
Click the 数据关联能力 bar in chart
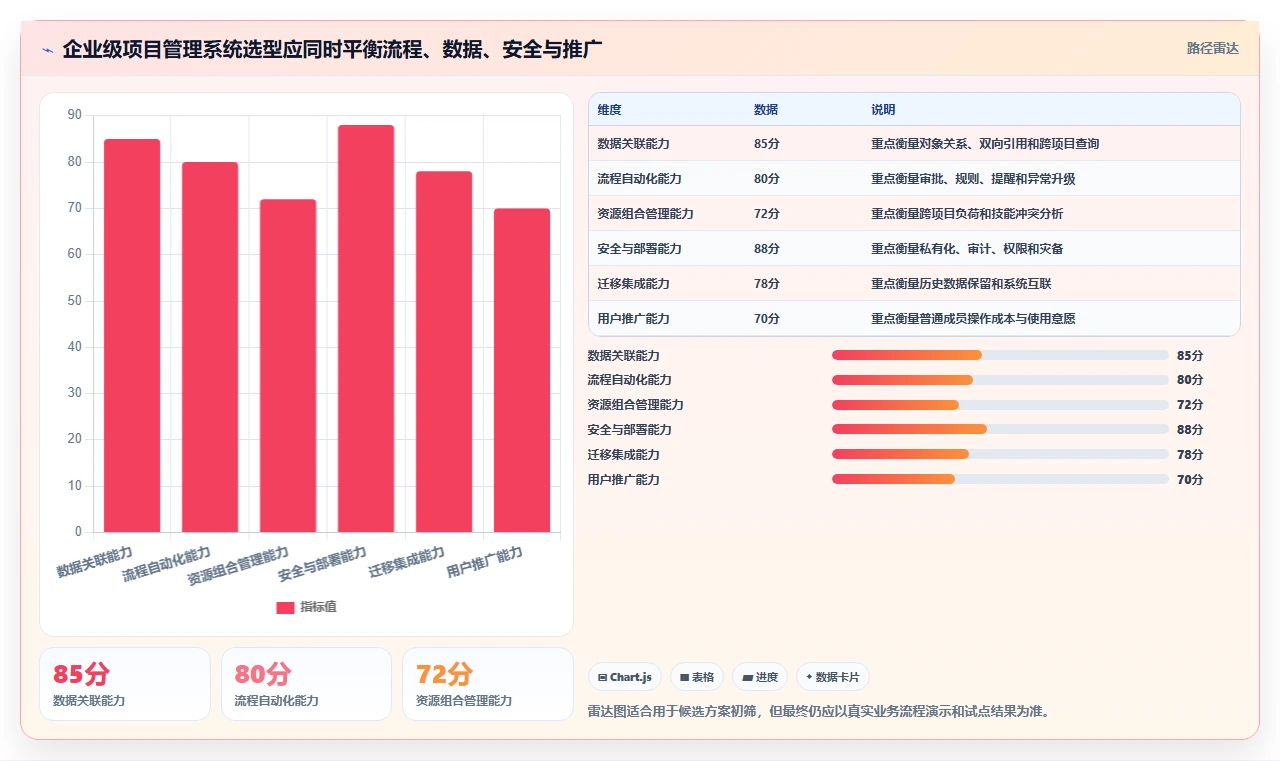pos(132,335)
